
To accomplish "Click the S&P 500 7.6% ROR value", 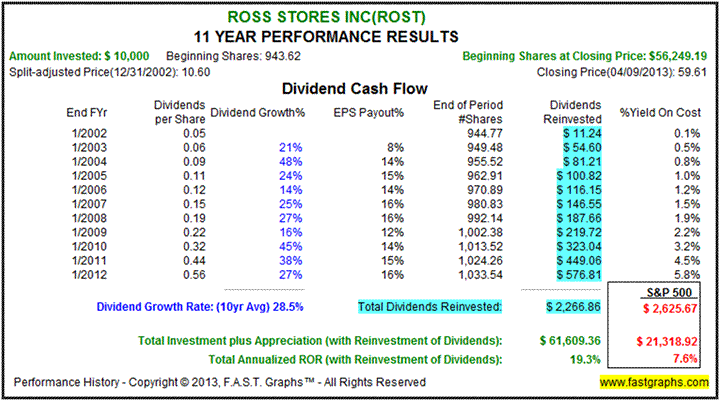I will coord(686,359).
